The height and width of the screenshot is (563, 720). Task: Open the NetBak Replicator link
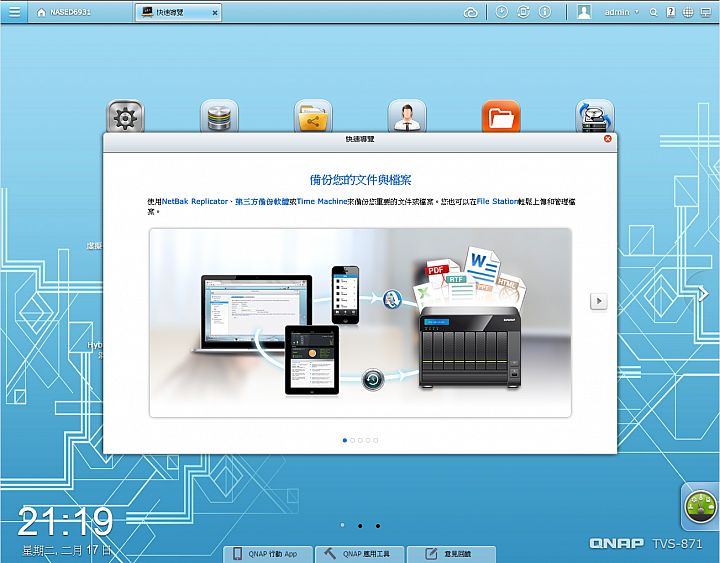point(195,201)
